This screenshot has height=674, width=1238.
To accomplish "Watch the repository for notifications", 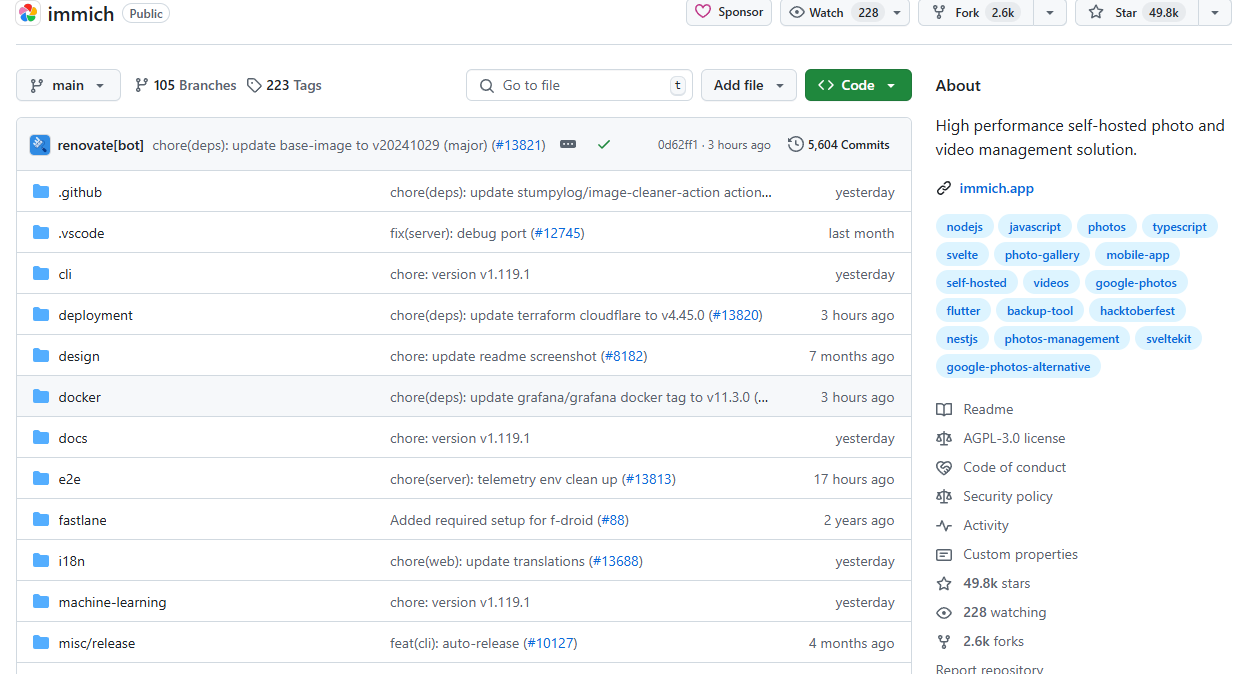I will coord(833,13).
